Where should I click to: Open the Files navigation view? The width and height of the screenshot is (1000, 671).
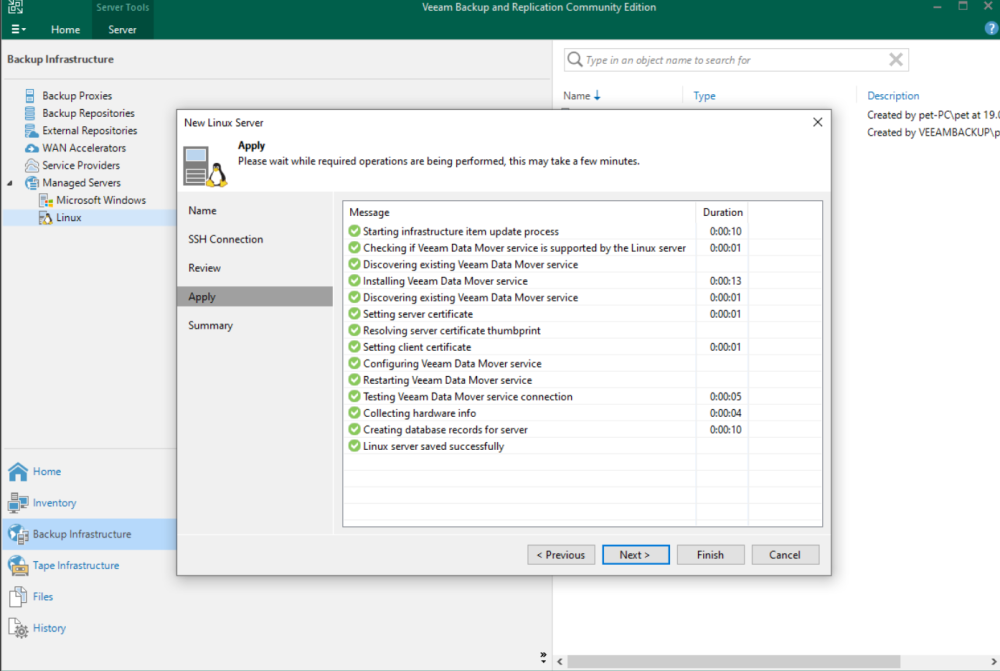43,596
